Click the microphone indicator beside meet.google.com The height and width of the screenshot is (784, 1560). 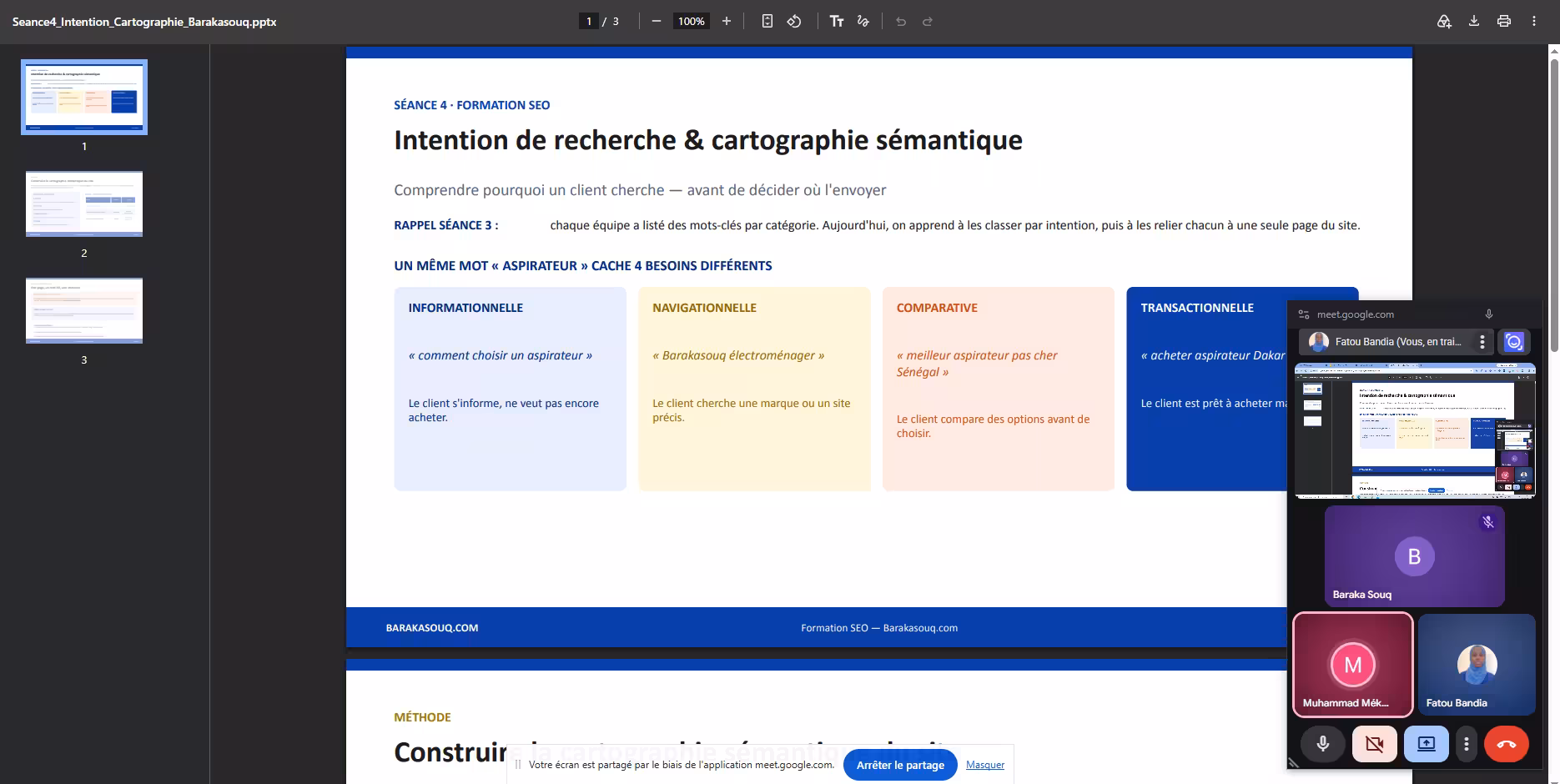click(1489, 314)
